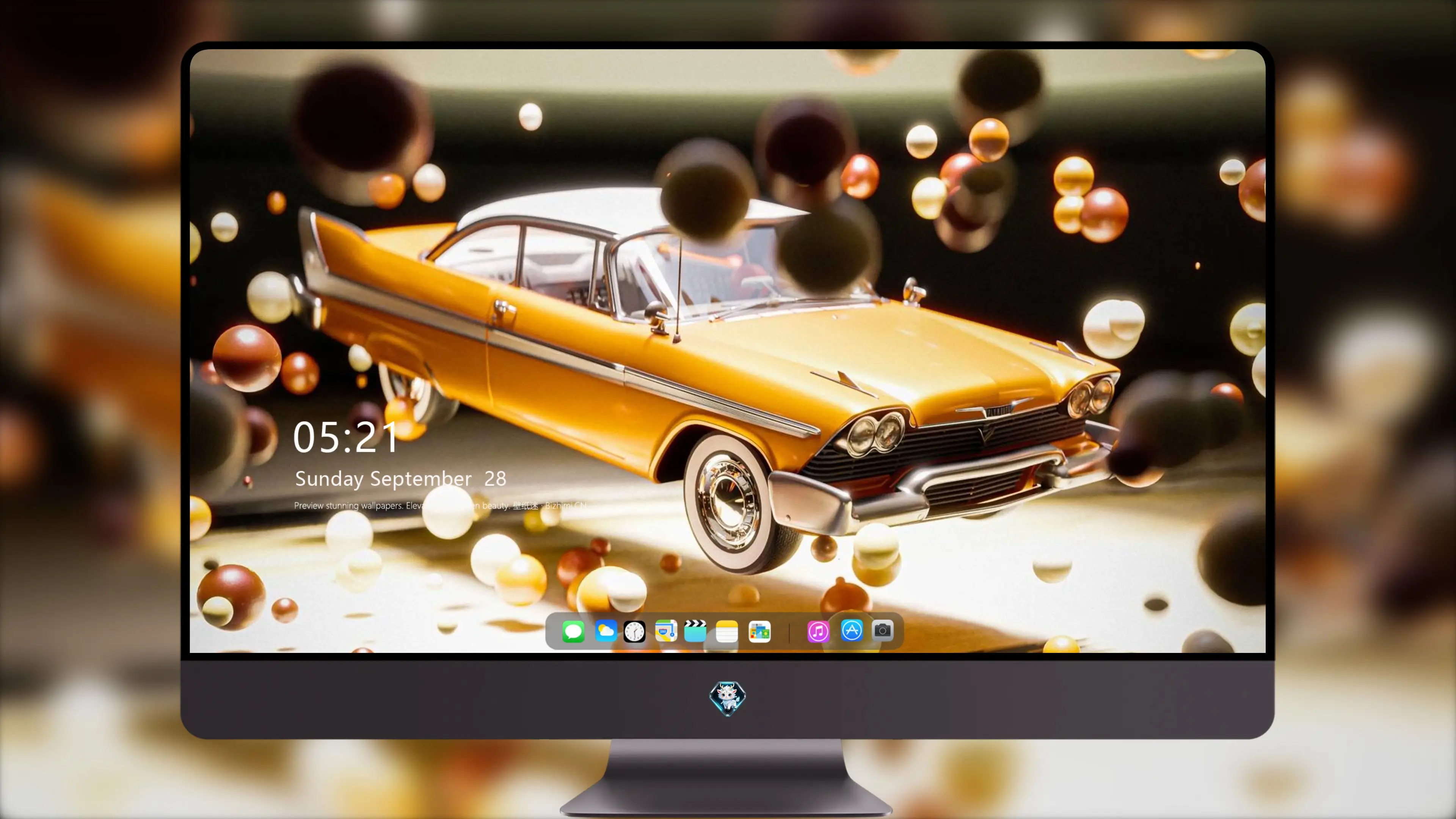The width and height of the screenshot is (1456, 819).
Task: Launch the iTunes Store music icon
Action: point(818,631)
